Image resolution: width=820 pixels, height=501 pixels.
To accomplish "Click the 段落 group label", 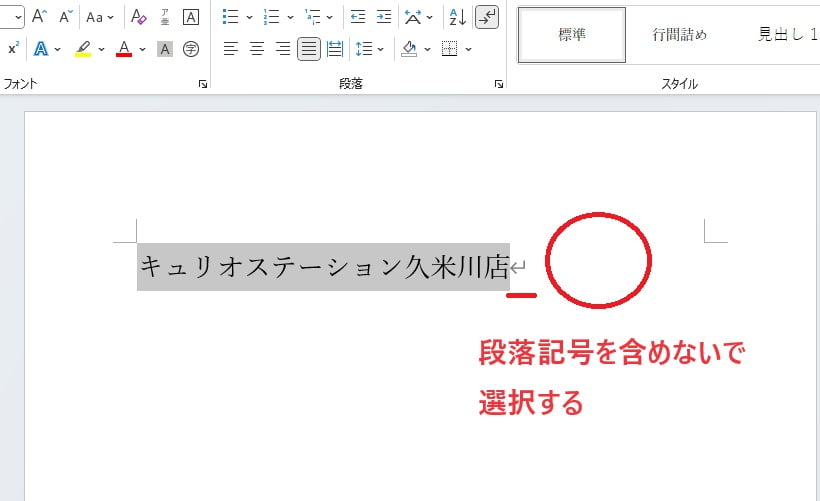I will pos(350,84).
